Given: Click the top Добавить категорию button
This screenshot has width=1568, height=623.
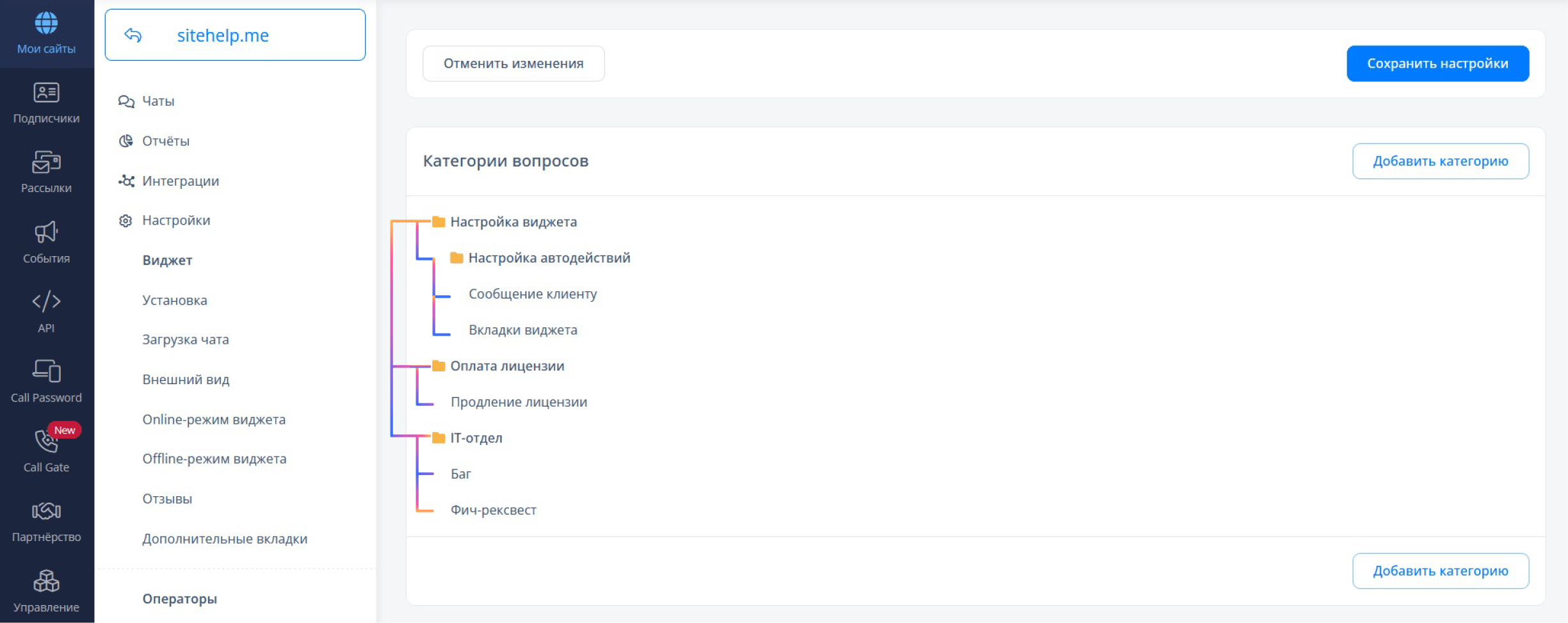Looking at the screenshot, I should click(x=1440, y=161).
